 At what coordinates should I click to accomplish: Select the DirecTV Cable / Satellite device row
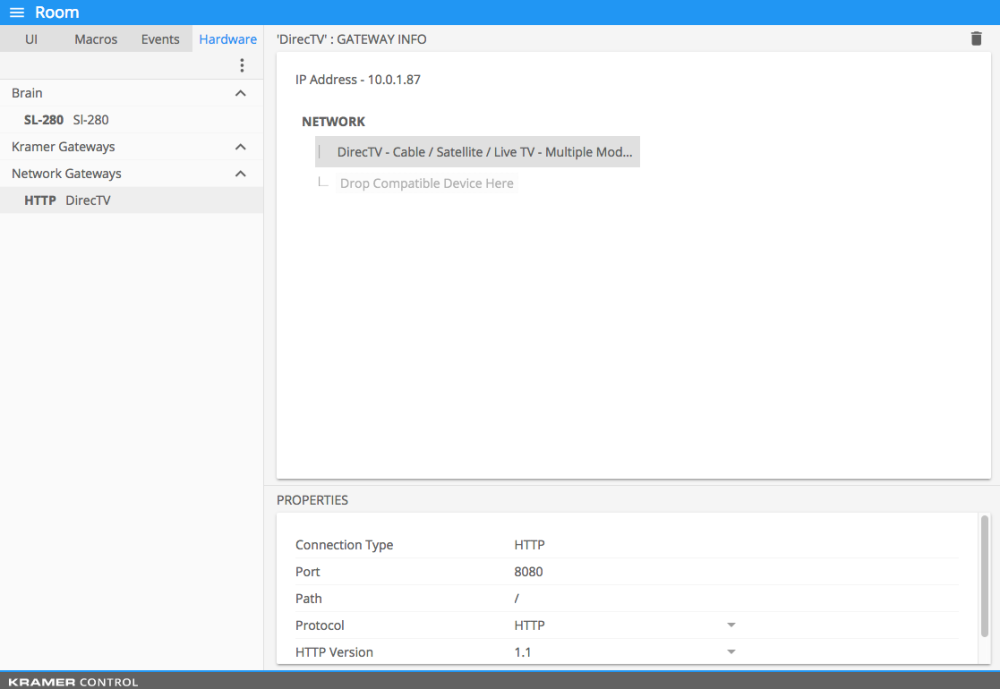tap(477, 152)
